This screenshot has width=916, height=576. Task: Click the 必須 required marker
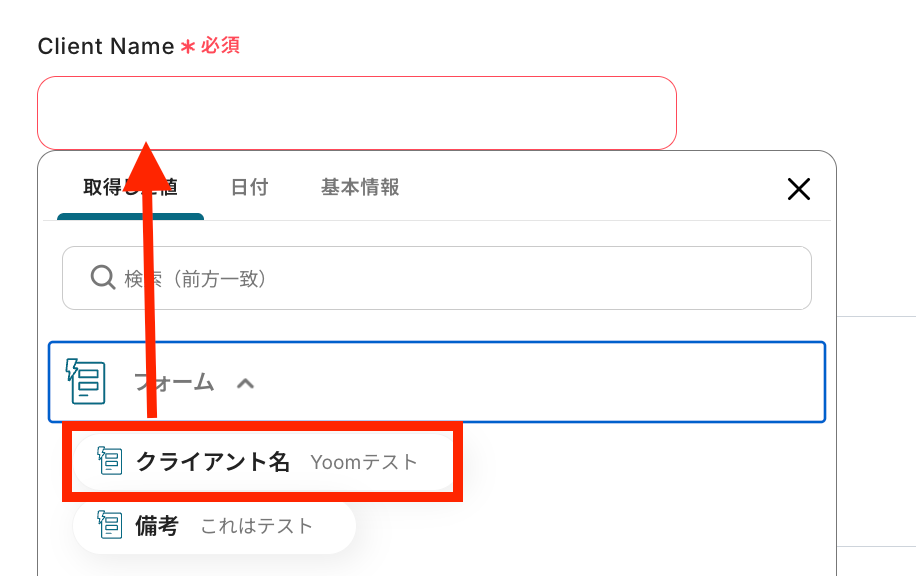point(220,46)
